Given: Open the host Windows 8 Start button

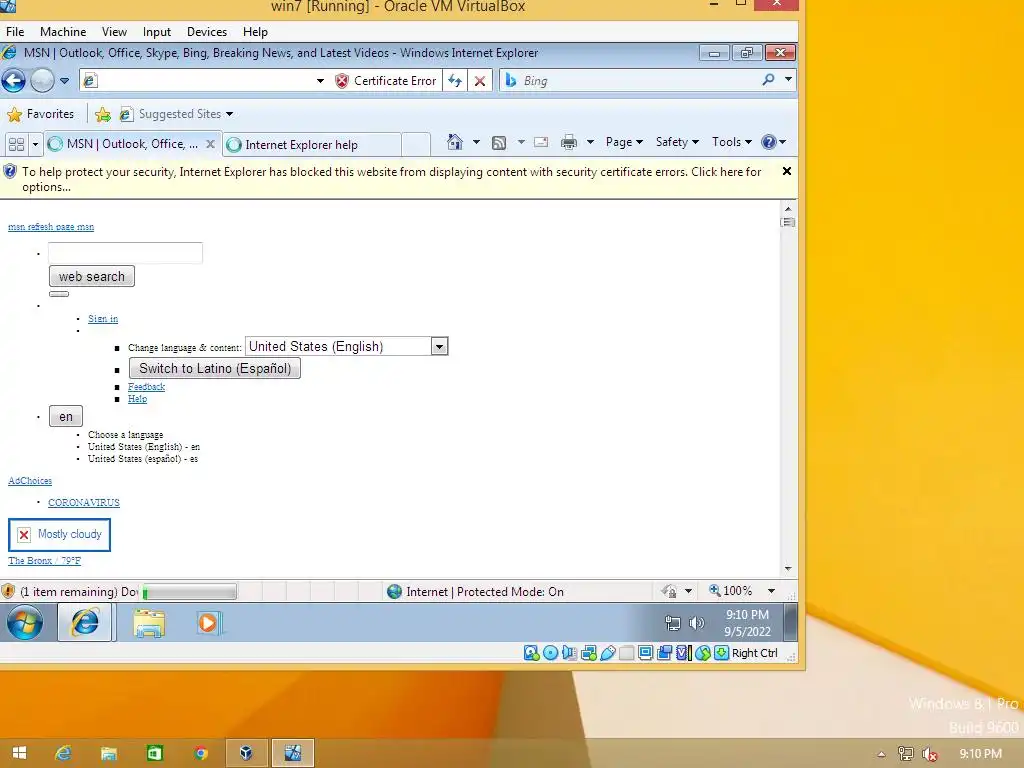Looking at the screenshot, I should point(19,753).
